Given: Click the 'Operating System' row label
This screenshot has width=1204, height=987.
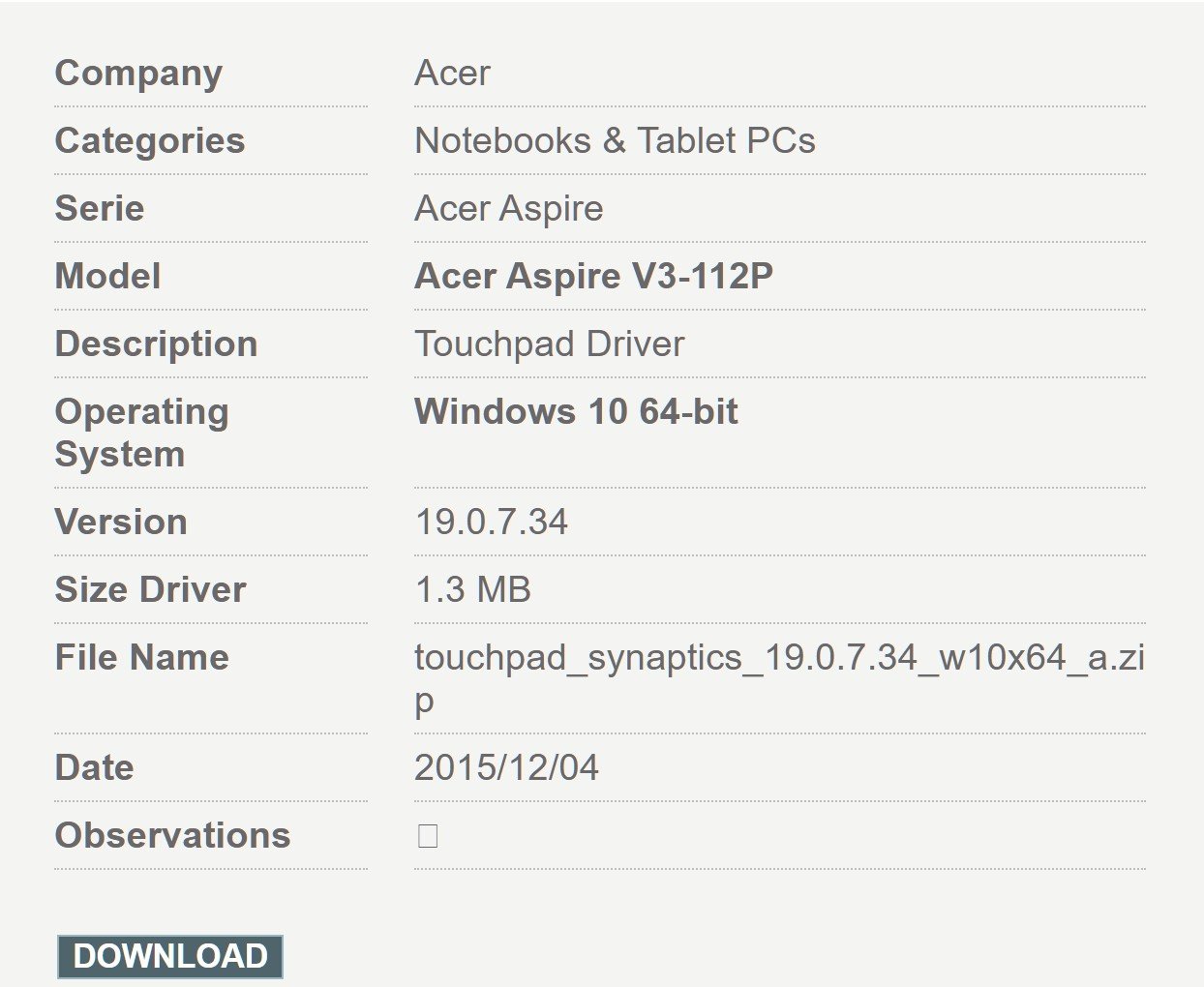Looking at the screenshot, I should click(142, 433).
